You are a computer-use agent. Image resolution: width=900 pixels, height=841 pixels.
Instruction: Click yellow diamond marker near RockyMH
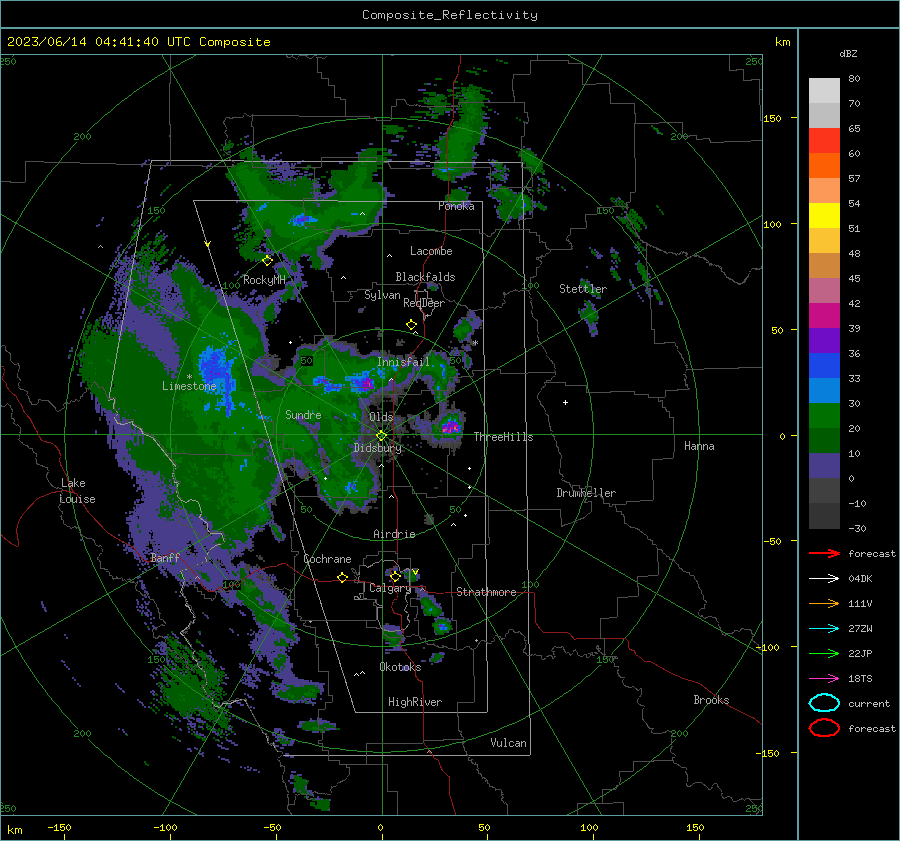click(x=267, y=261)
